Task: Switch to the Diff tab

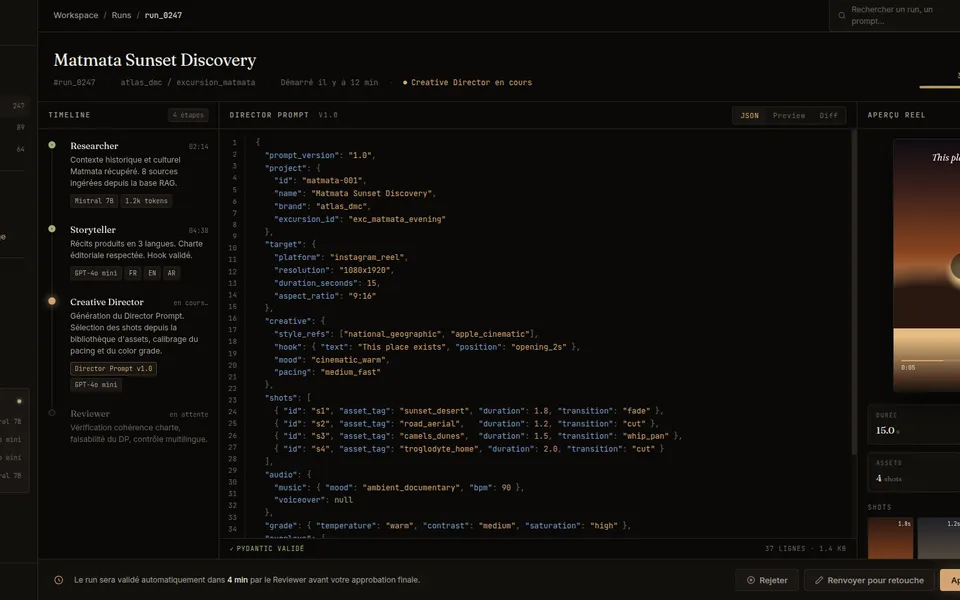Action: point(828,115)
